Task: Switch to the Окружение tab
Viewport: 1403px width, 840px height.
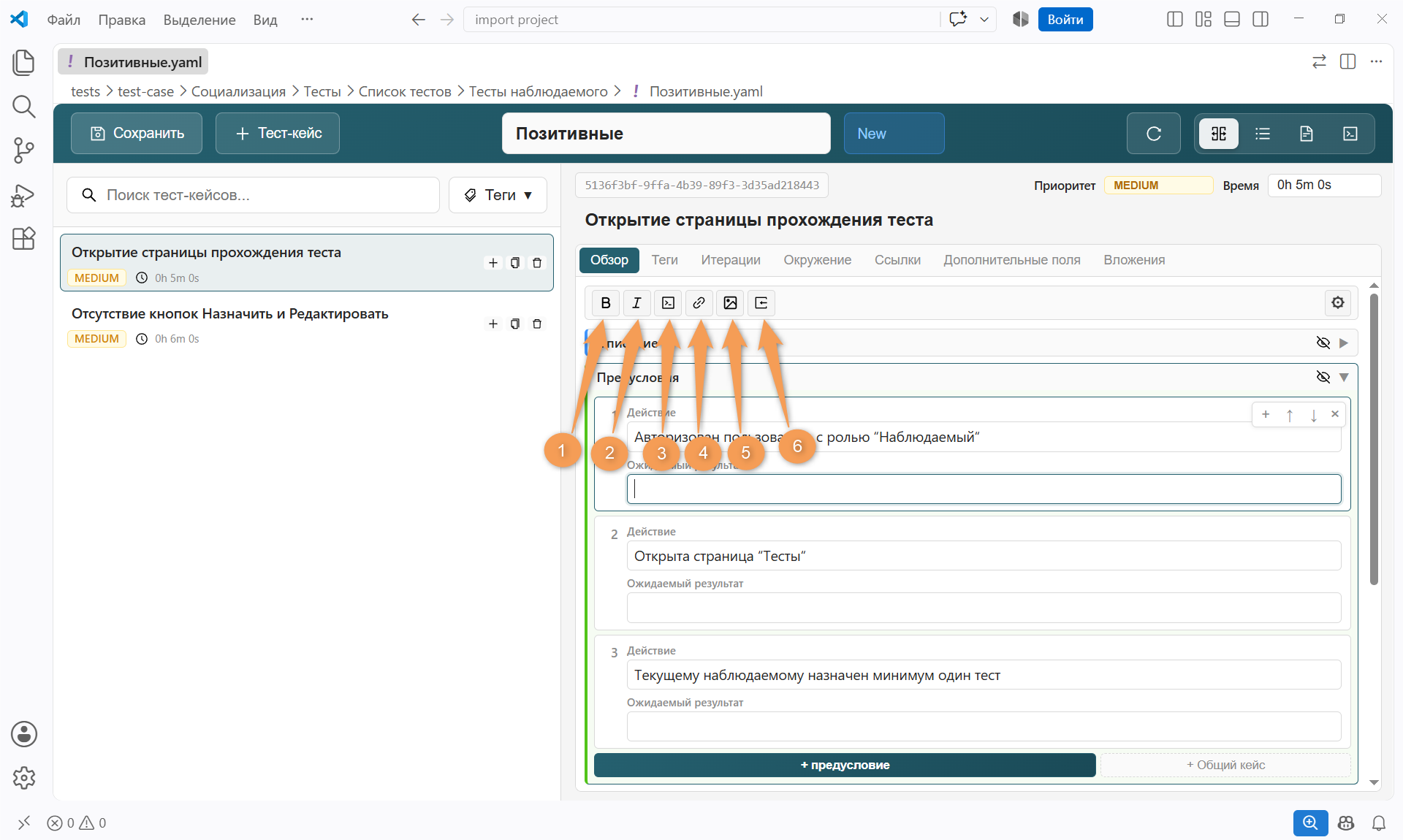Action: point(817,260)
